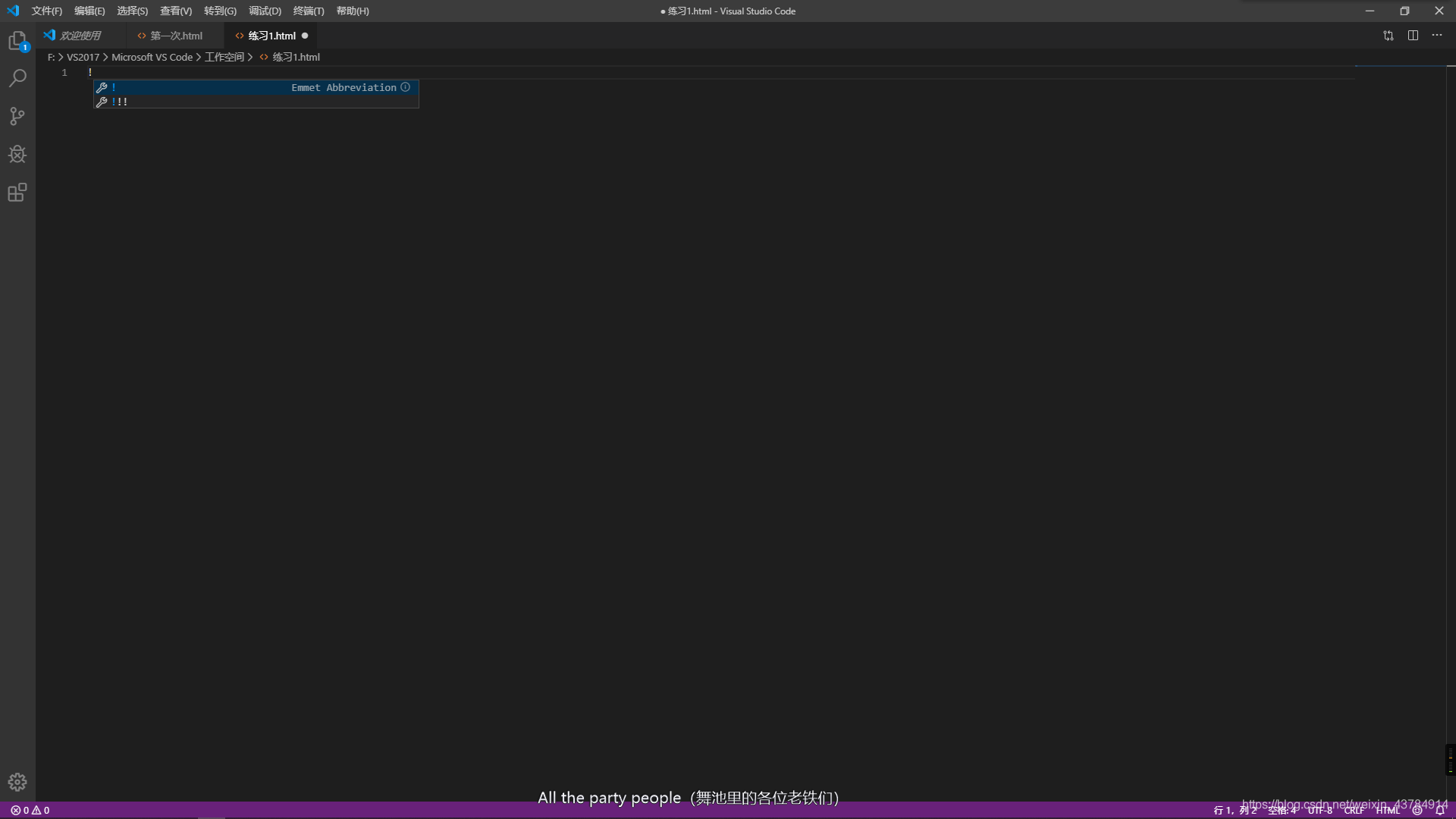The width and height of the screenshot is (1456, 819).
Task: Click the feedback smiley in status bar
Action: (x=1417, y=810)
